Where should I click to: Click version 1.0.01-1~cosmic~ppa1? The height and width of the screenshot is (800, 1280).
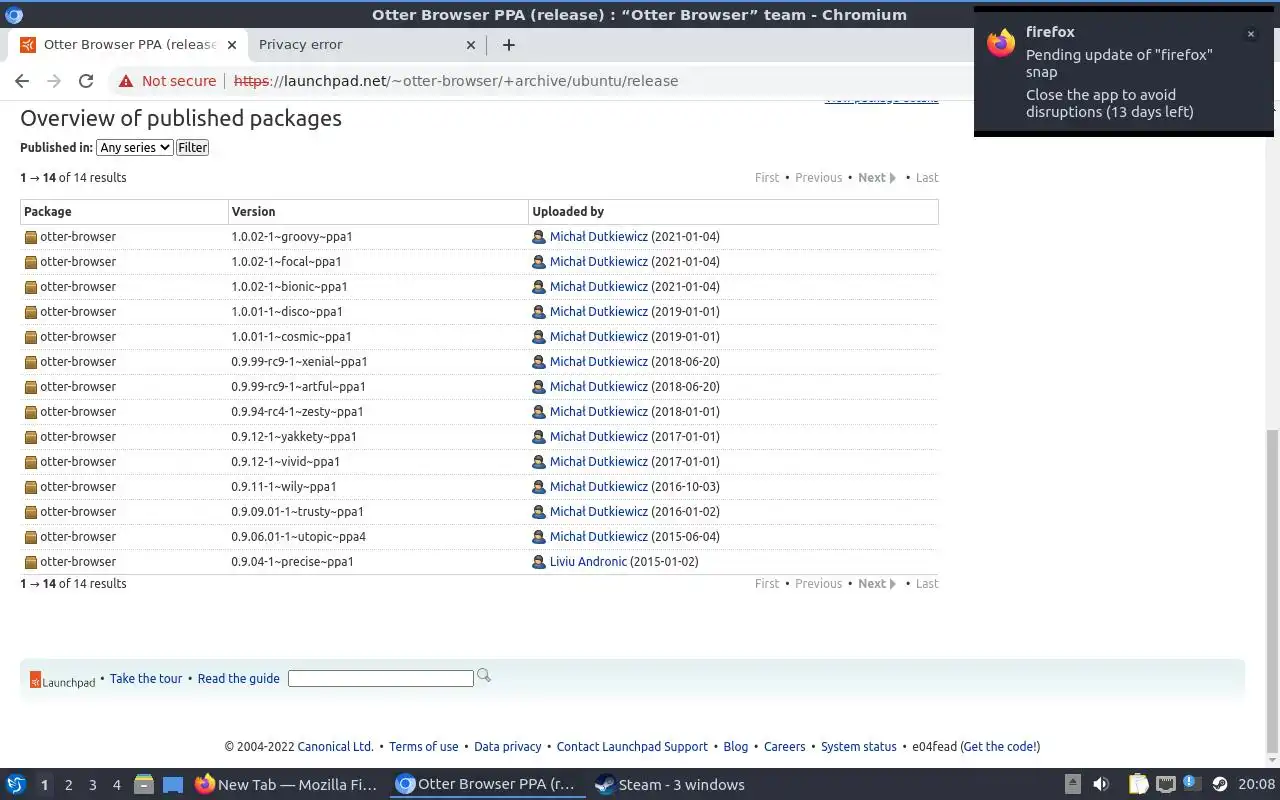tap(291, 337)
